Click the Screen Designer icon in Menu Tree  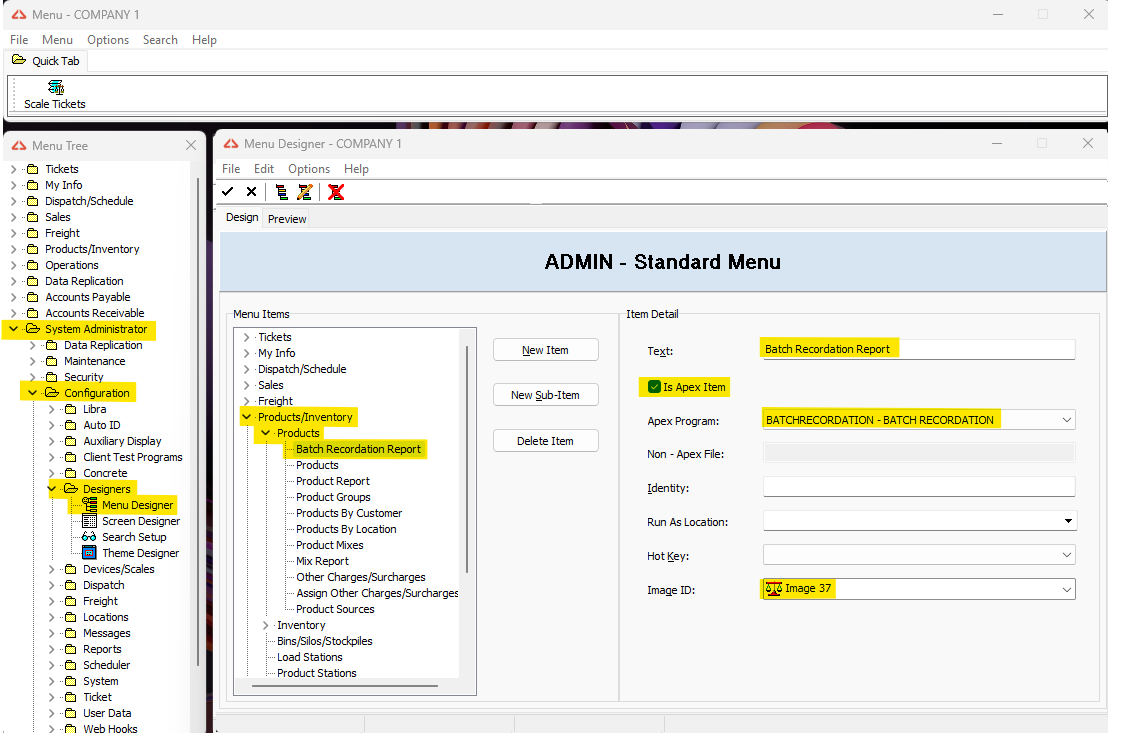90,520
